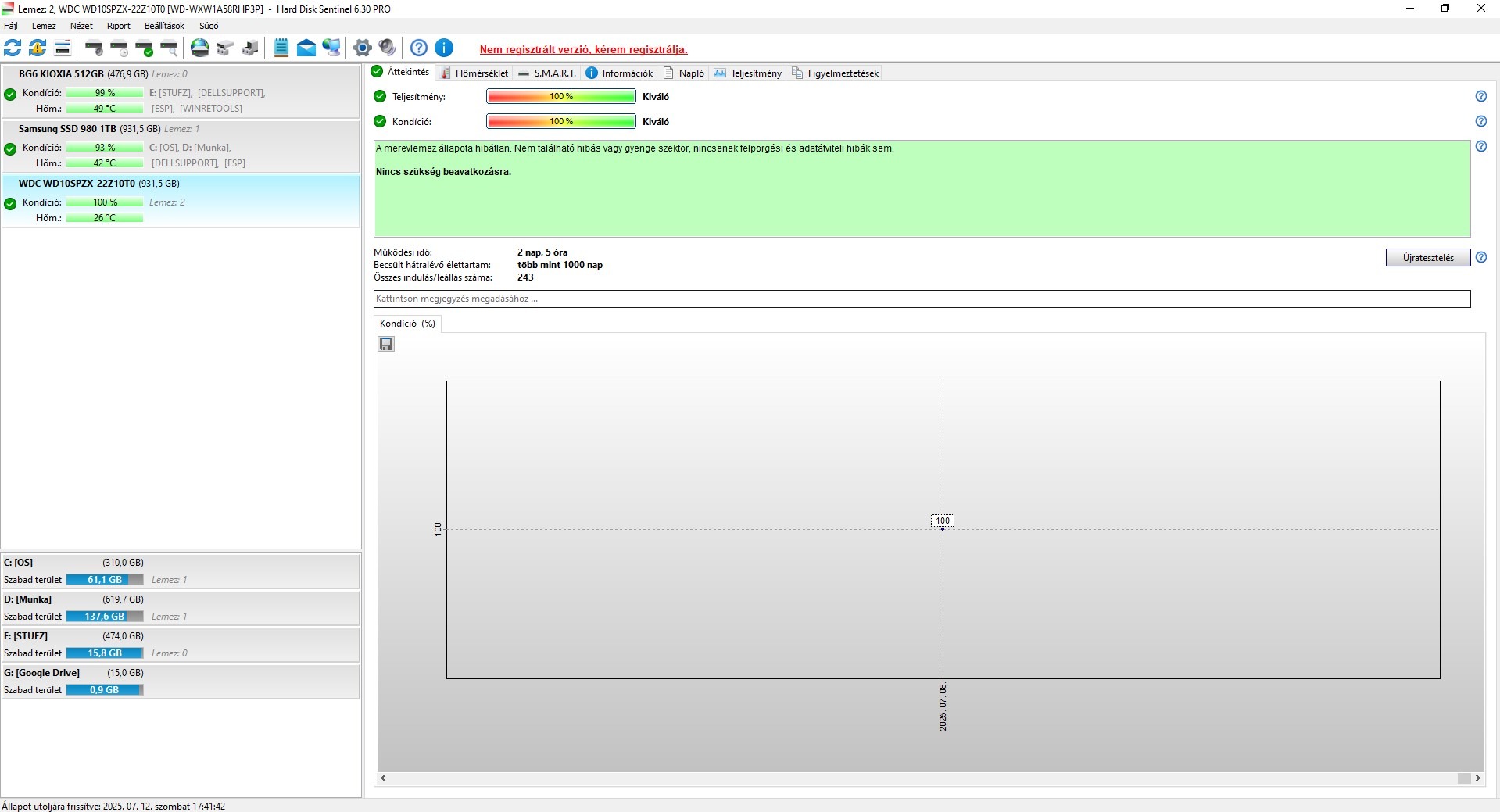Click the blue info circle toolbar icon
The height and width of the screenshot is (812, 1500).
[444, 48]
